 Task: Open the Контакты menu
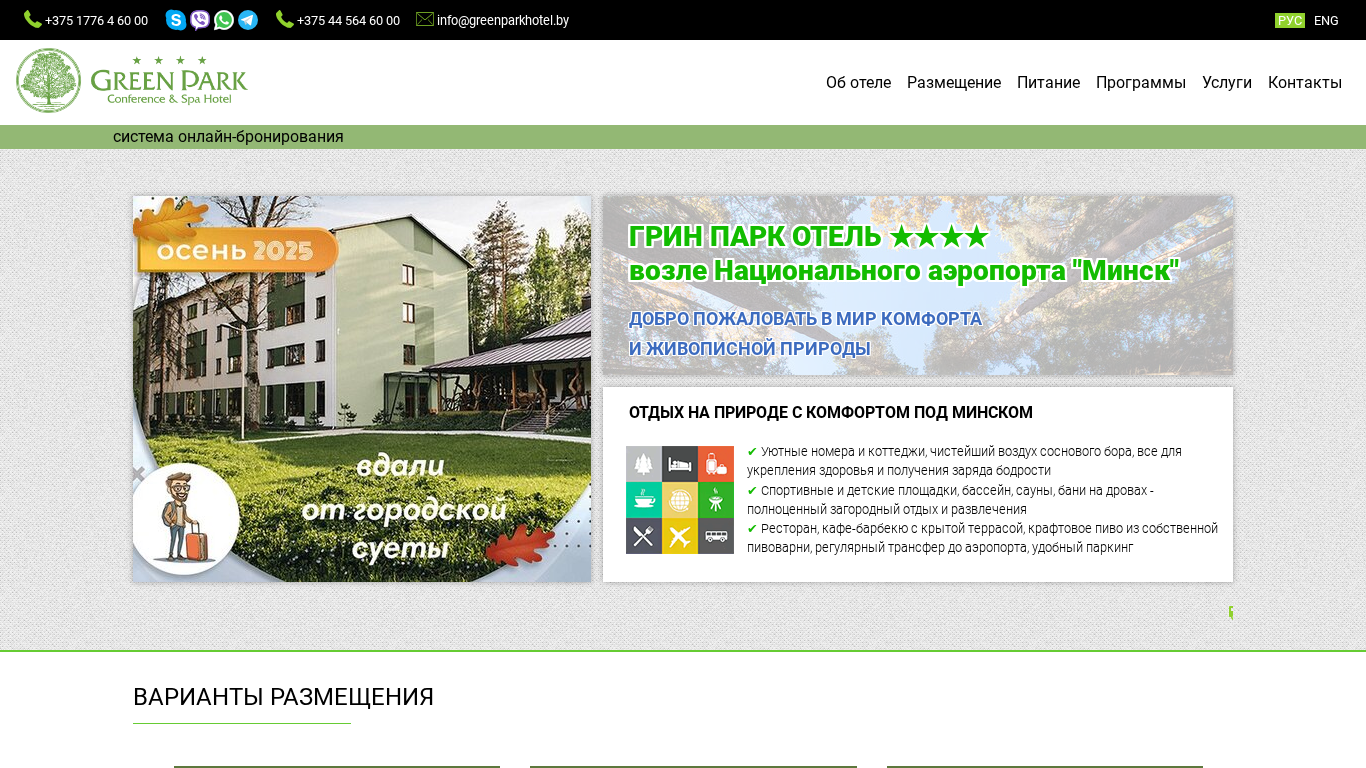[x=1305, y=83]
